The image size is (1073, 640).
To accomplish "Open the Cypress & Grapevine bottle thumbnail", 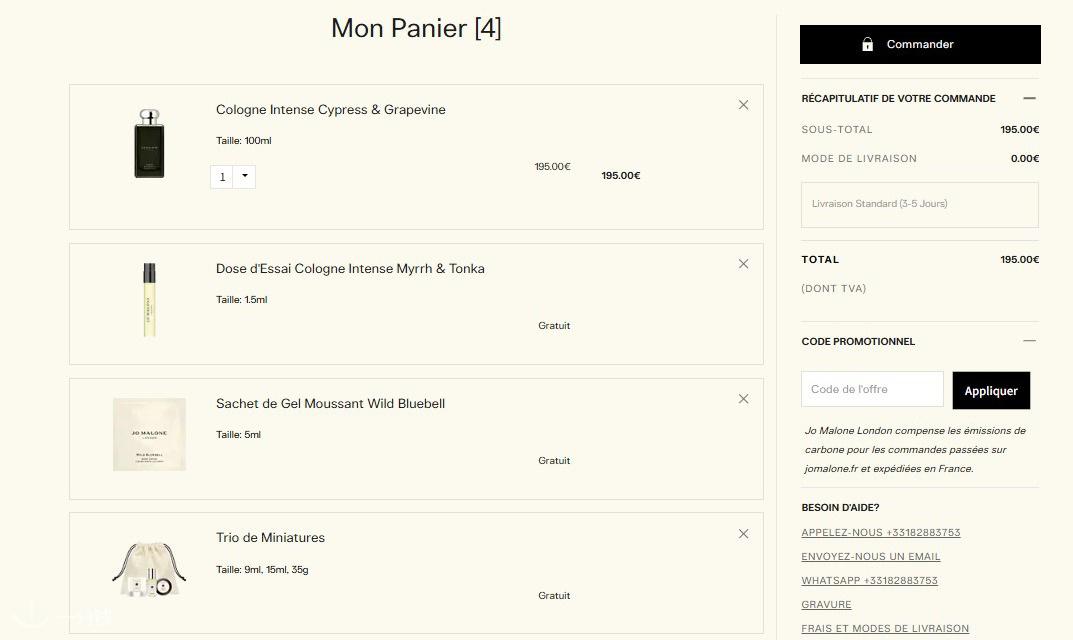I will click(x=149, y=143).
